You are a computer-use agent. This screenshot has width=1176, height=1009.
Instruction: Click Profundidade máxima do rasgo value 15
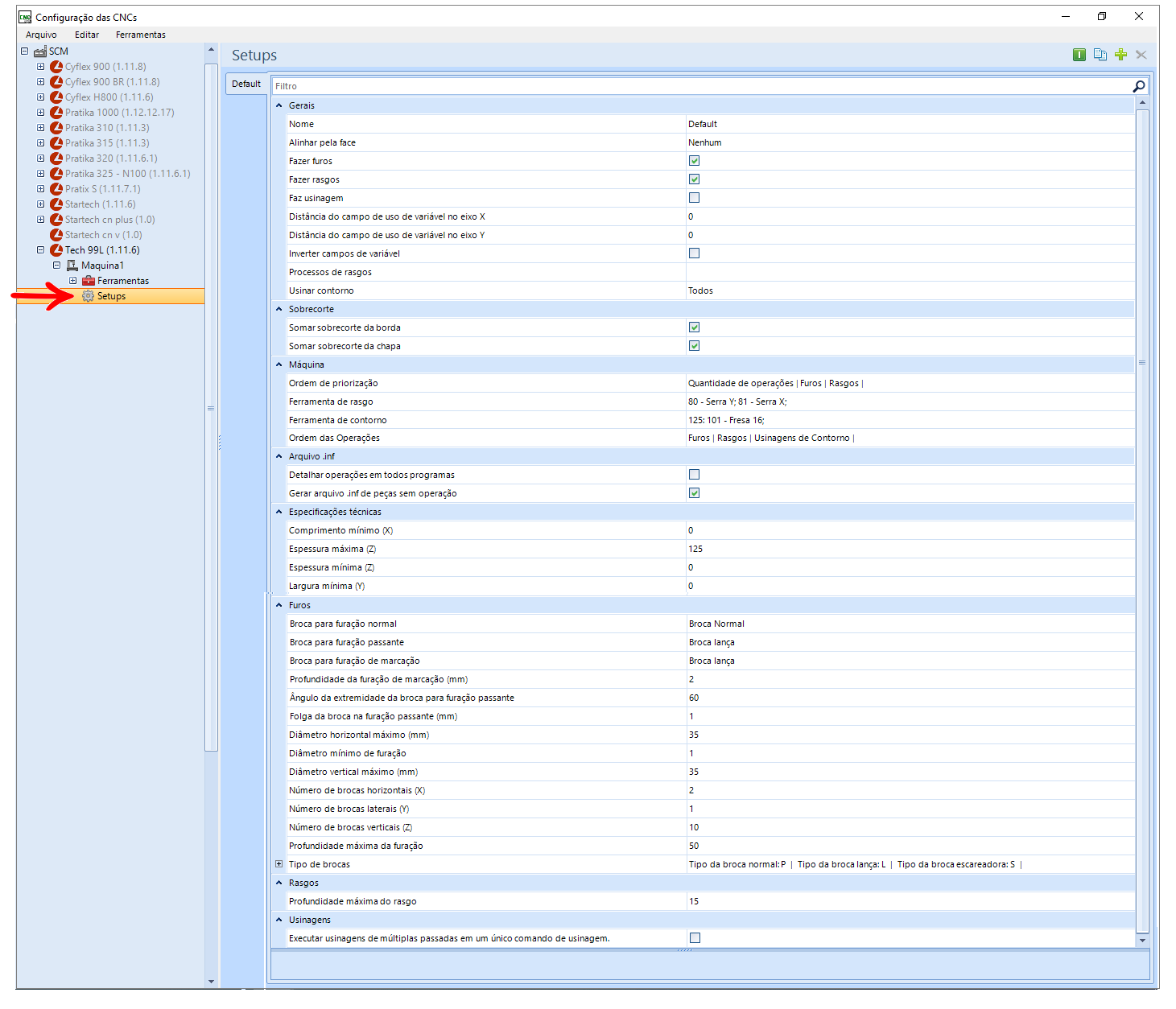(910, 901)
